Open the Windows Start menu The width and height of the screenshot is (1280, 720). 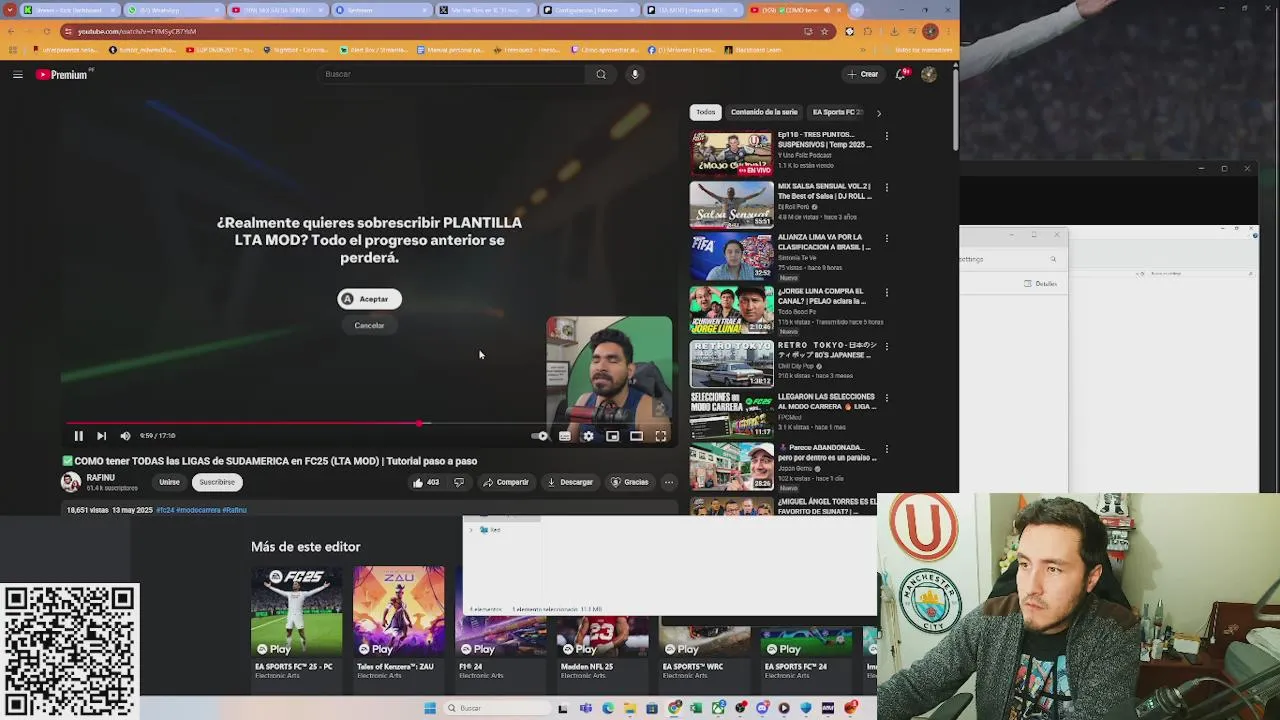pos(430,708)
